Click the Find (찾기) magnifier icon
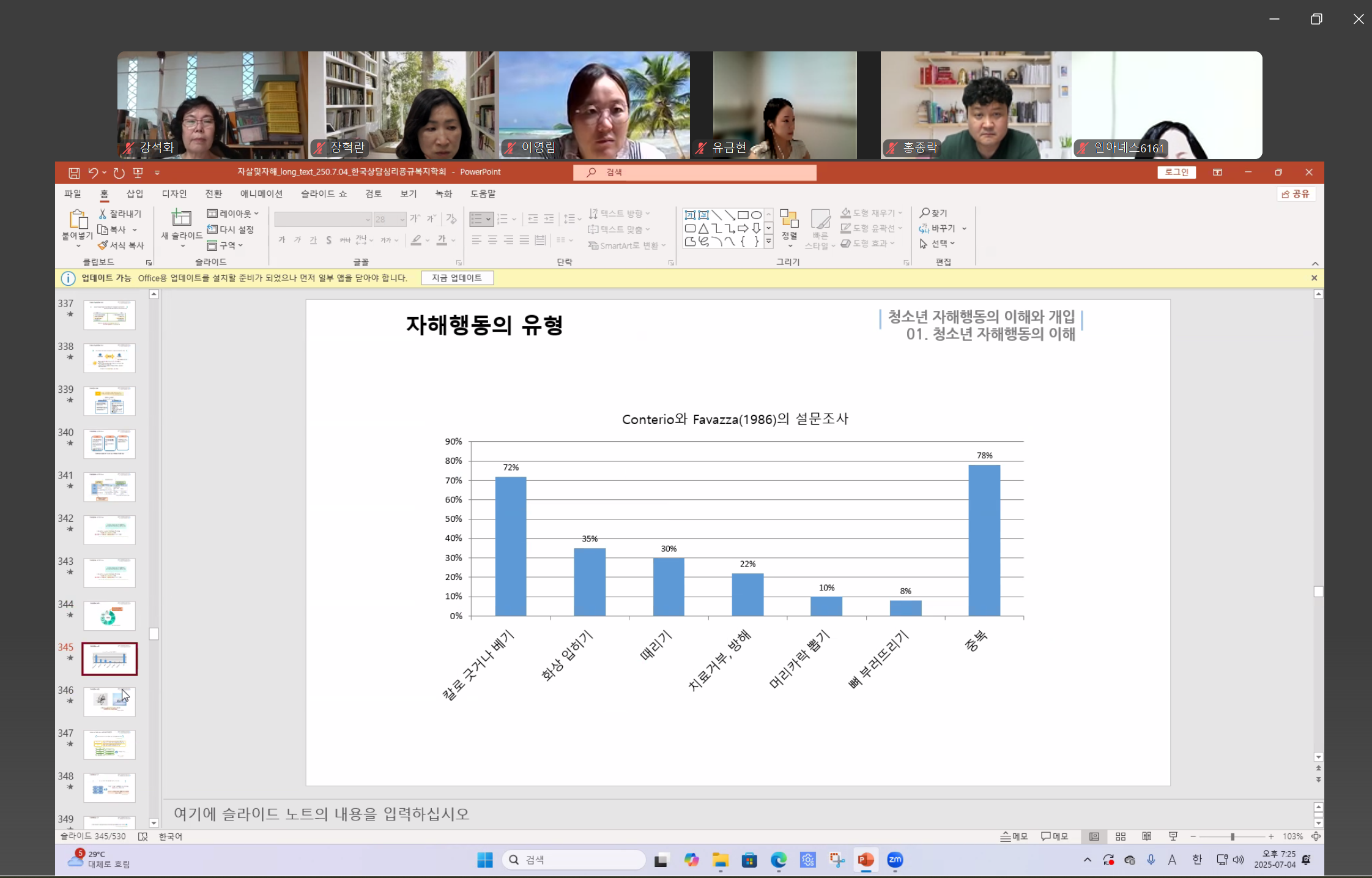This screenshot has width=1372, height=878. (924, 213)
